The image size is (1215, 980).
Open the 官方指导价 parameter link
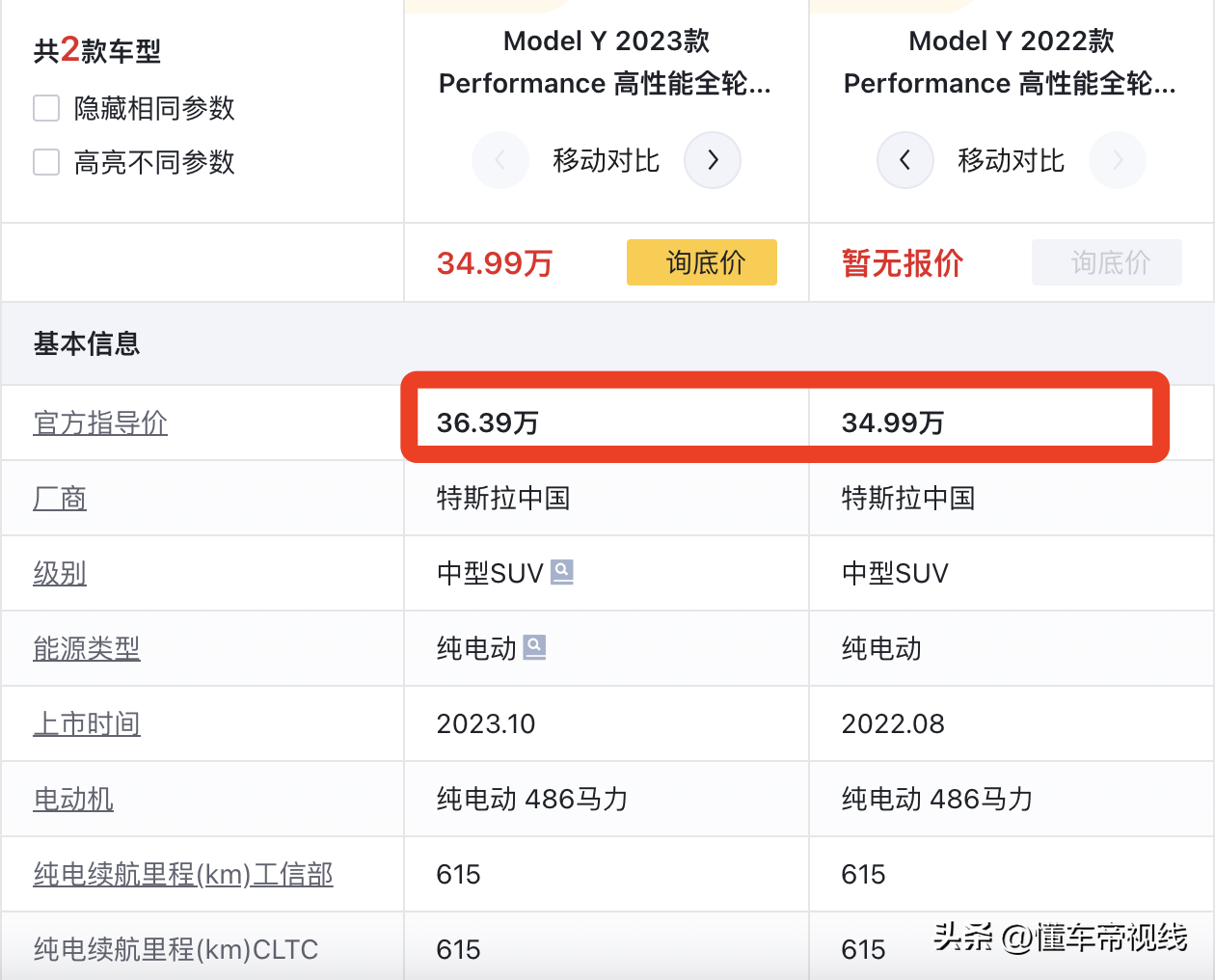pos(100,422)
